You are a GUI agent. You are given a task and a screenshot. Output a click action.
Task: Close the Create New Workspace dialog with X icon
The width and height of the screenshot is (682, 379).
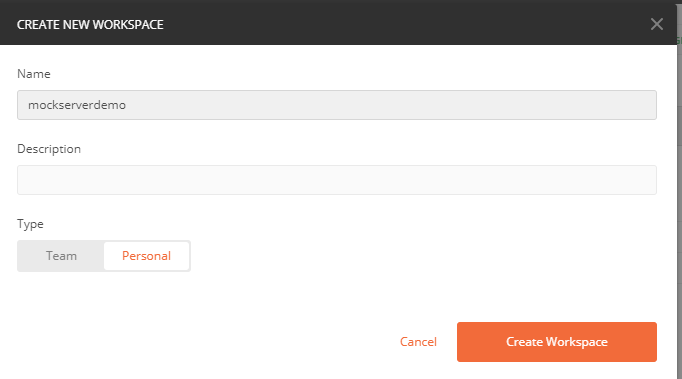pyautogui.click(x=657, y=24)
